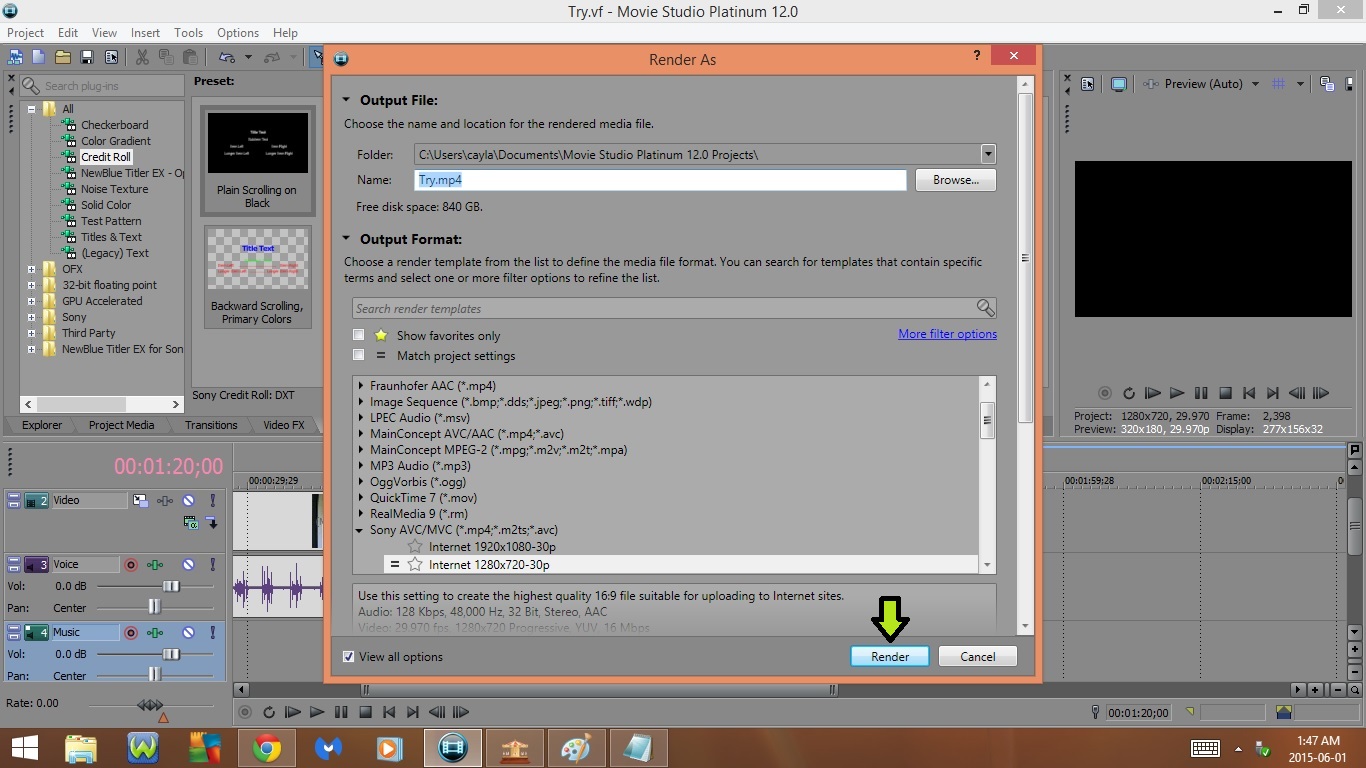Create a new project from the toolbar
This screenshot has width=1366, height=768.
coord(39,57)
